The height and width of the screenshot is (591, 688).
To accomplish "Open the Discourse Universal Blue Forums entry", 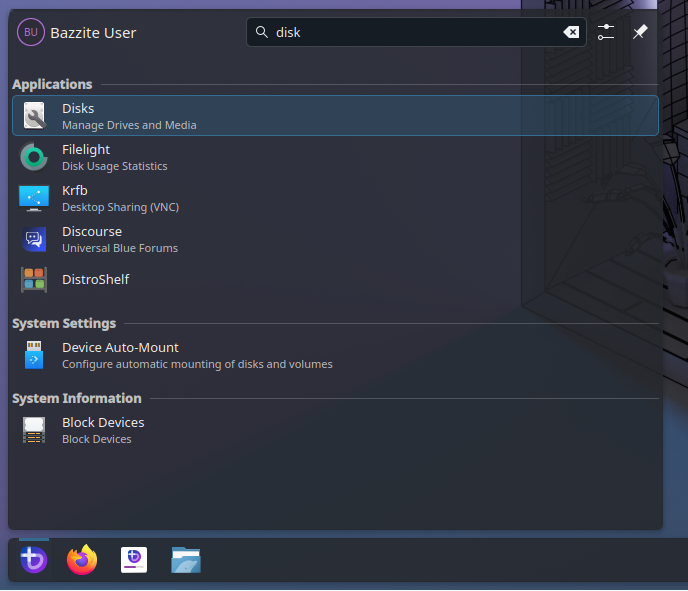I will (105, 239).
